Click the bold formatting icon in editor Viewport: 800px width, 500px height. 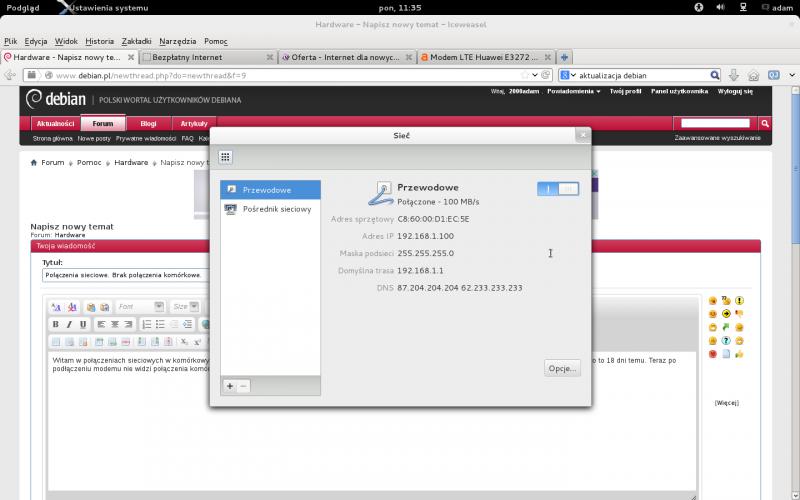[55, 324]
